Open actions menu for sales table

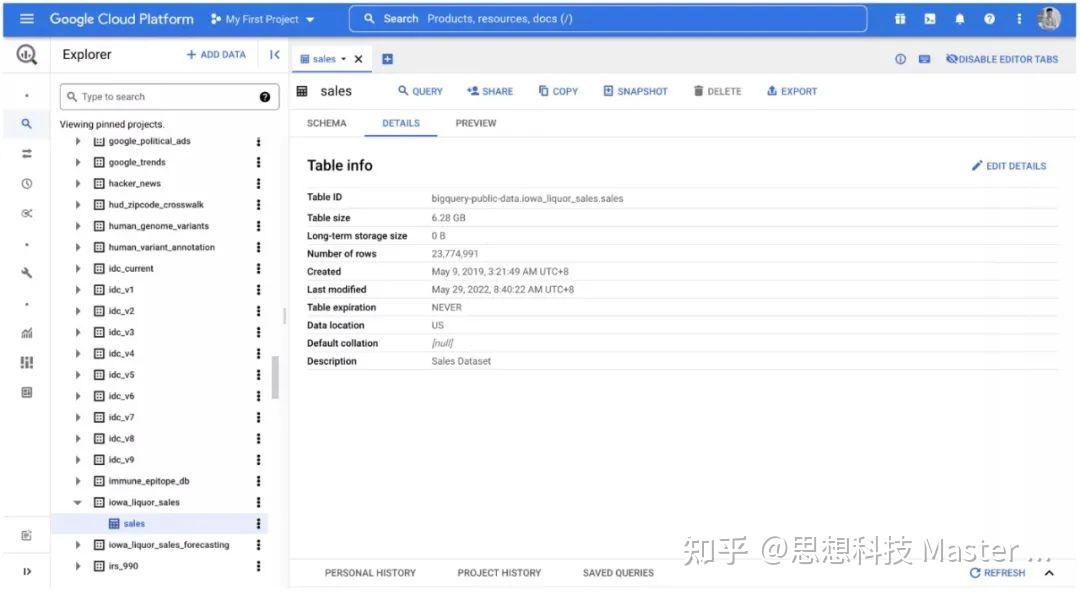(x=258, y=524)
